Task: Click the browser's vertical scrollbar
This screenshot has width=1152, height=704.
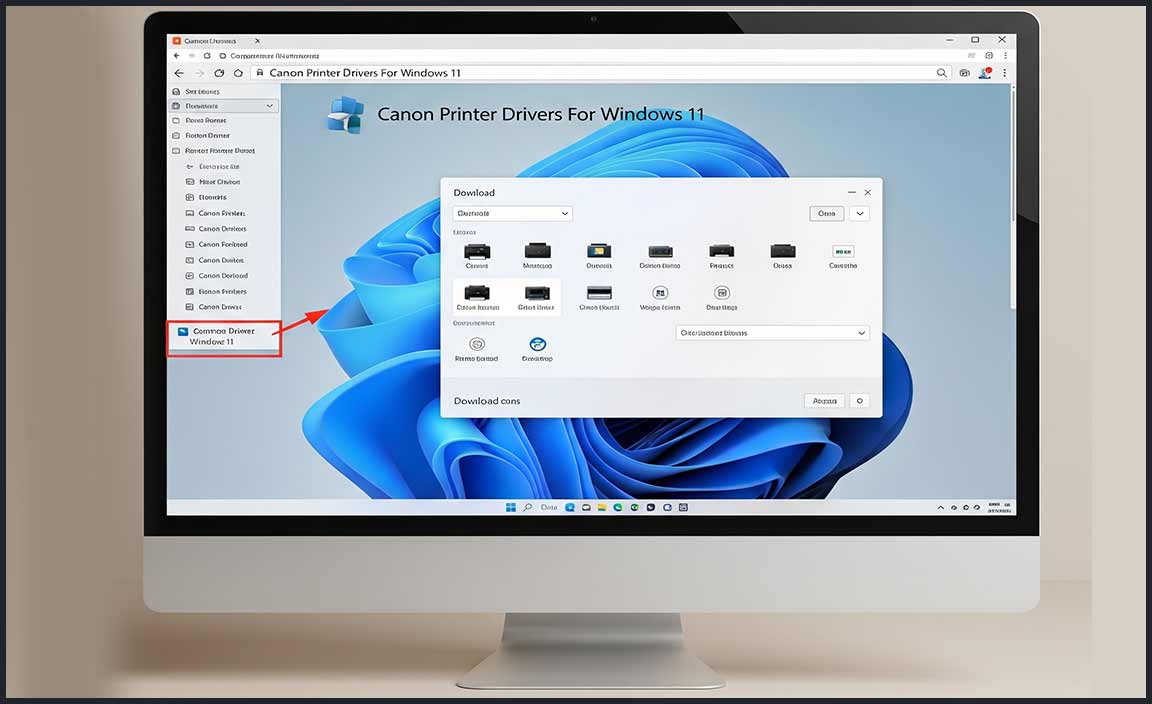Action: 1013,154
